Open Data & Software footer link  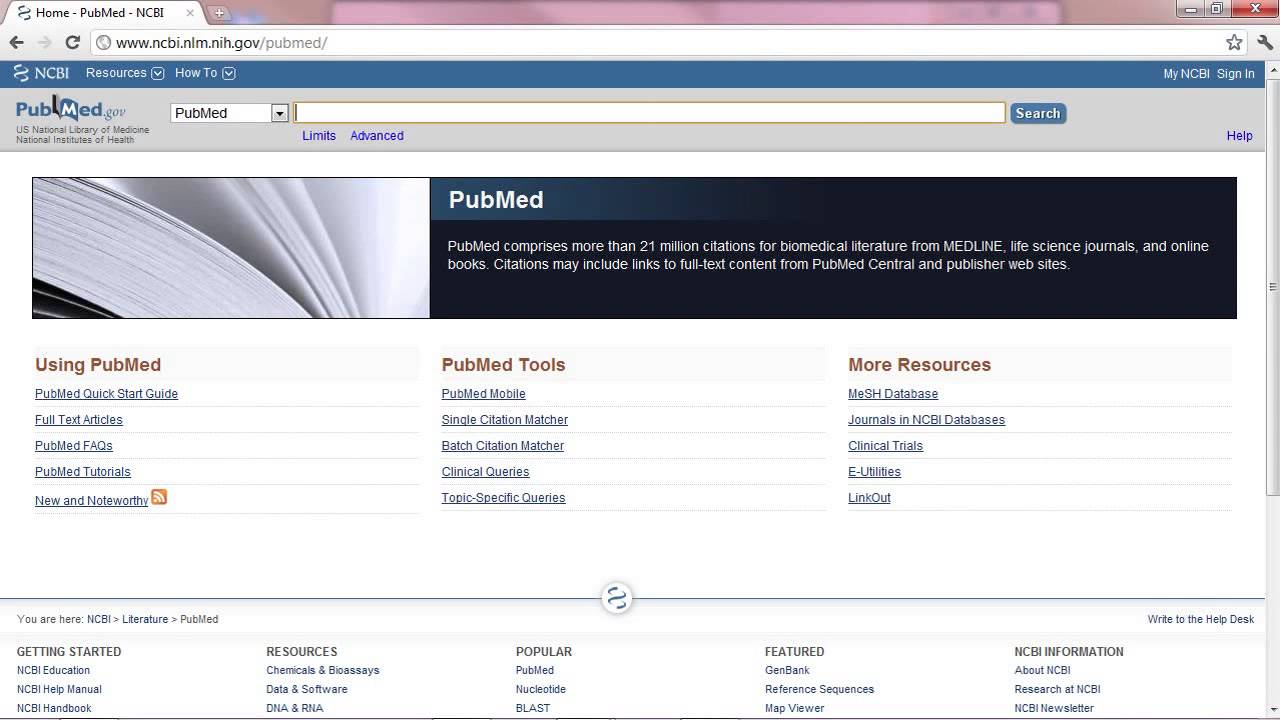307,689
